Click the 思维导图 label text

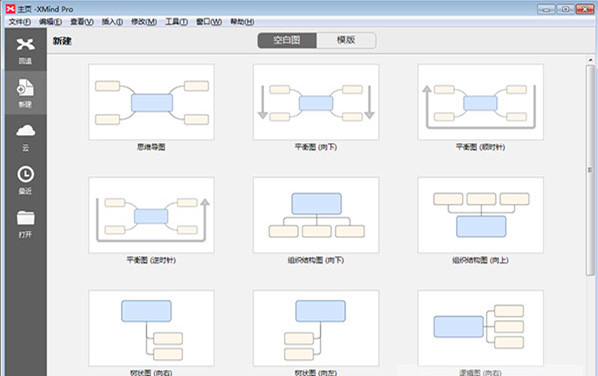[x=151, y=147]
